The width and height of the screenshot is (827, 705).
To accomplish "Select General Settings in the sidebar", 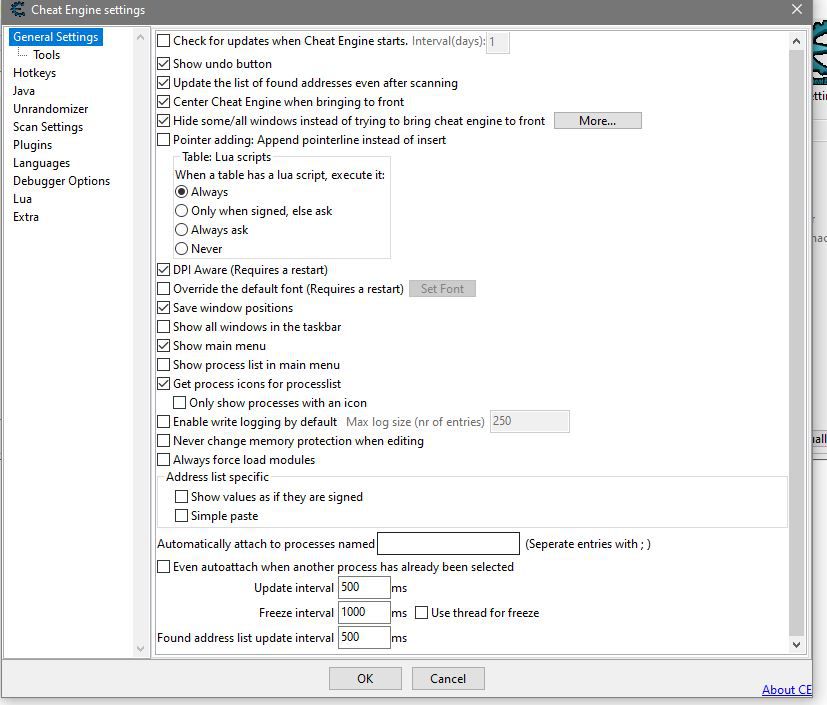I will coord(55,37).
